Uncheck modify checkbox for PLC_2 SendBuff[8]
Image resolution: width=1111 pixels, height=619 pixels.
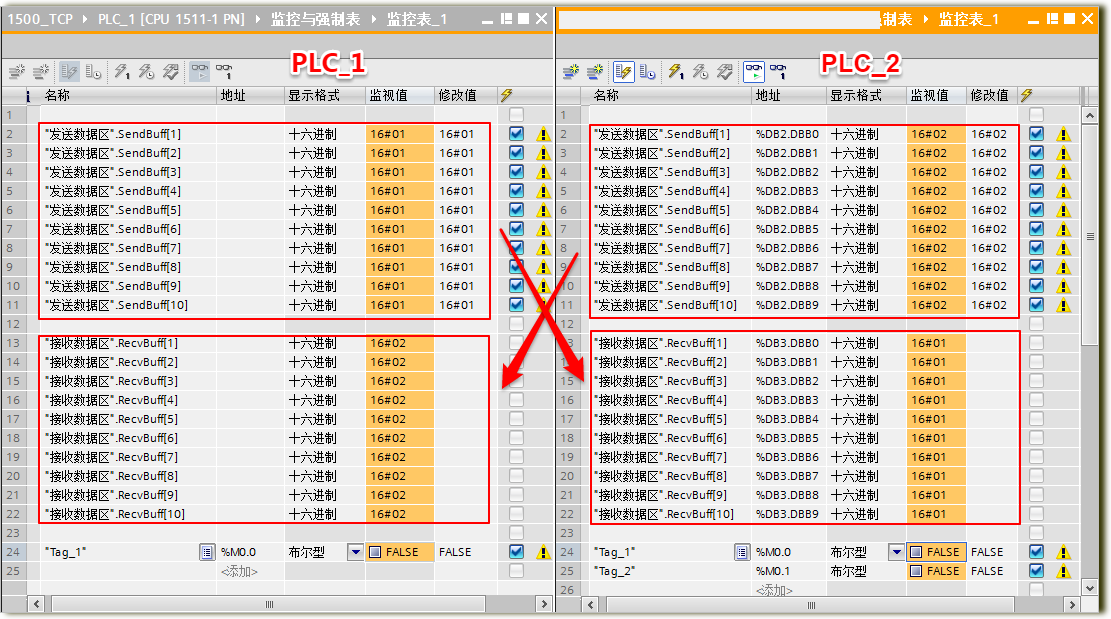1037,266
